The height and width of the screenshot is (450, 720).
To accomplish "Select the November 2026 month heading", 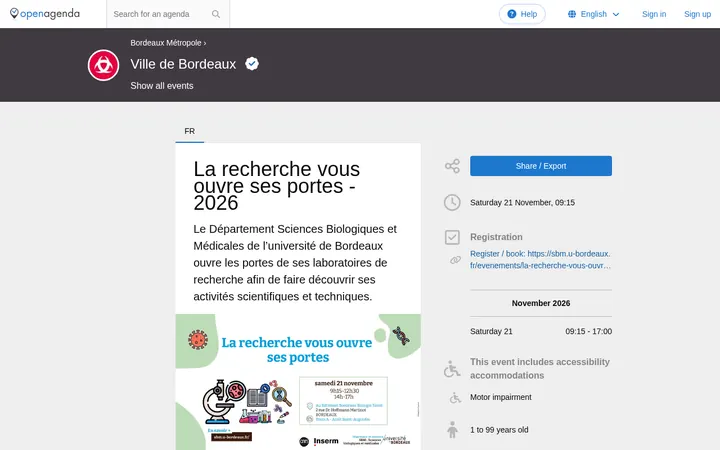I will 541,303.
